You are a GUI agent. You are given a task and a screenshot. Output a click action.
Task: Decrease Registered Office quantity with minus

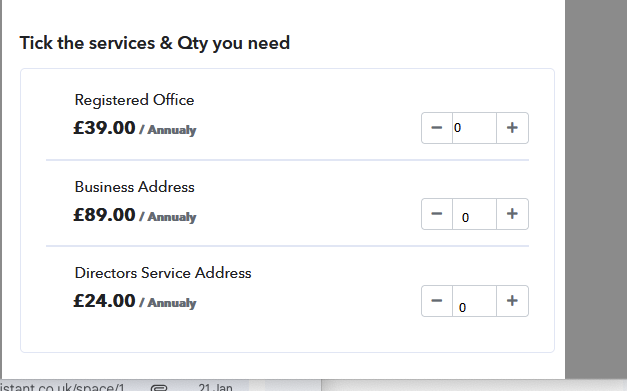pos(437,128)
